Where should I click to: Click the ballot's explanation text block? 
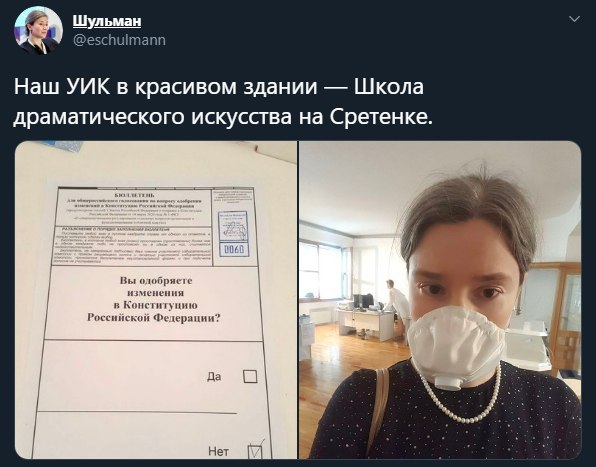132,246
